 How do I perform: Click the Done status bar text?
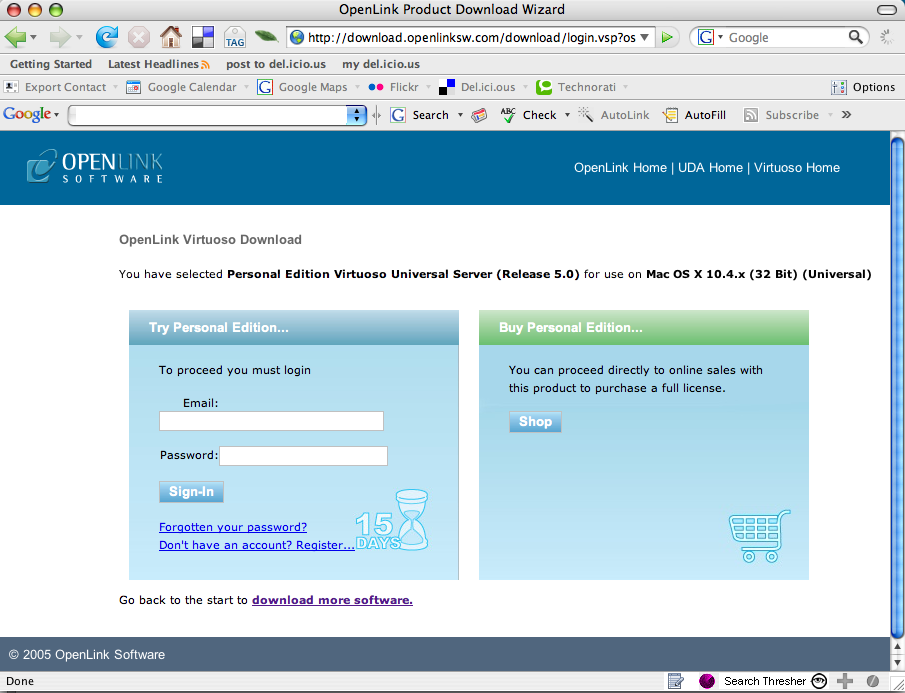20,681
